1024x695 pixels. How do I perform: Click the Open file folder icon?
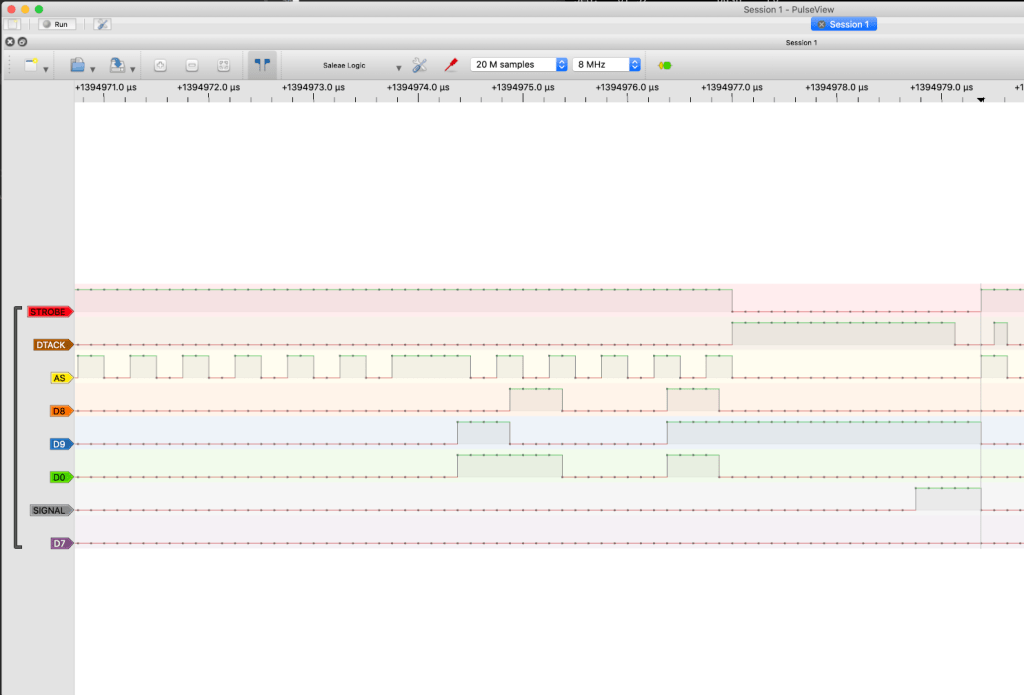[78, 66]
